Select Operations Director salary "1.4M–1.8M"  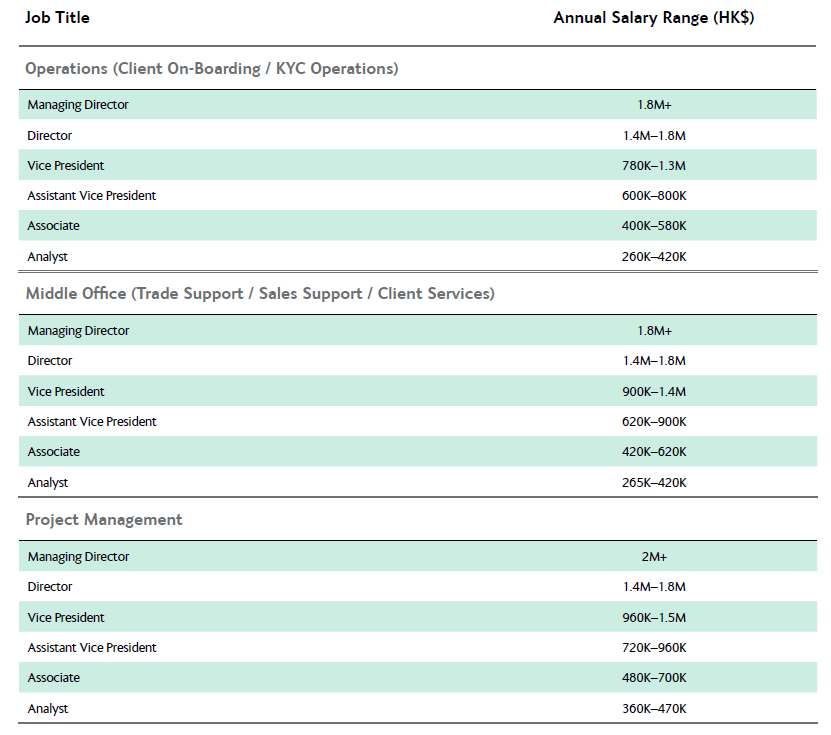point(654,136)
